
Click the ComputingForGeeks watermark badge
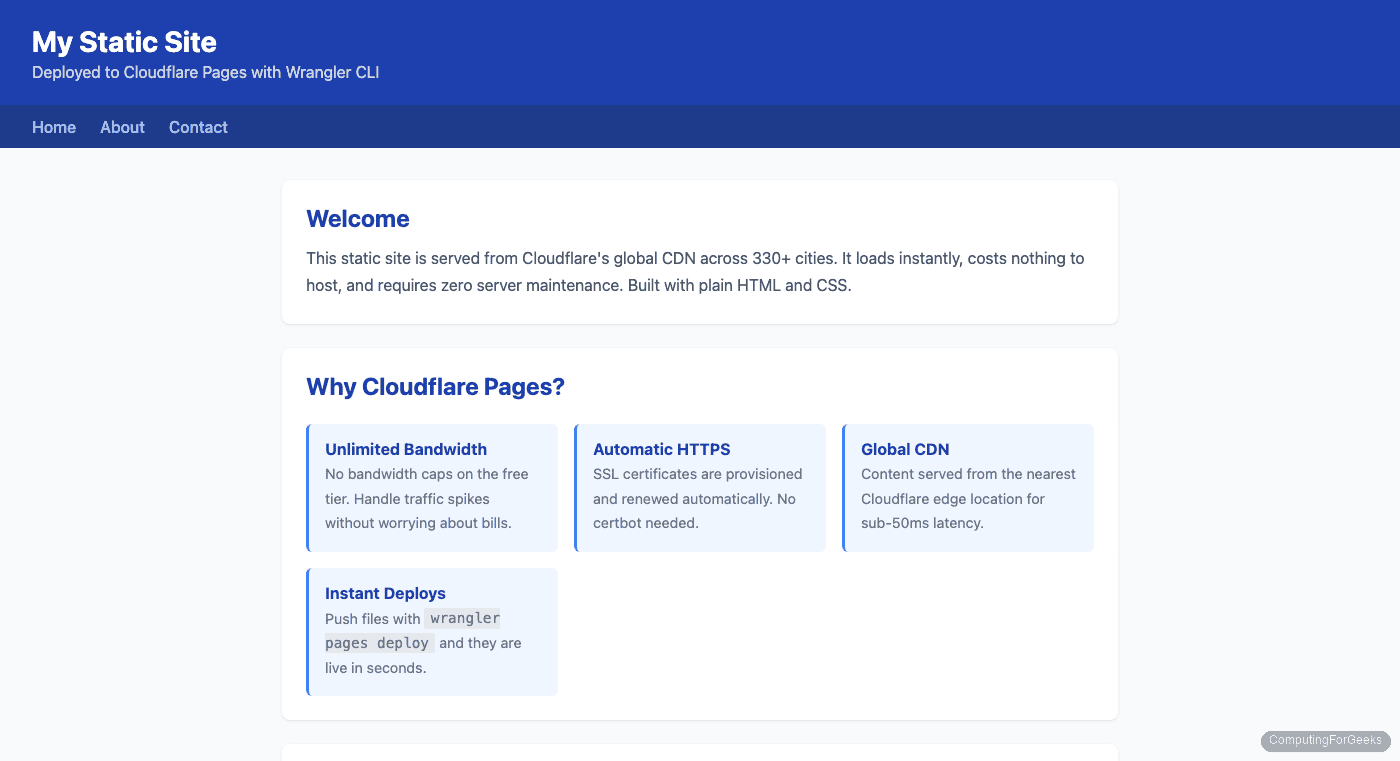tap(1324, 740)
